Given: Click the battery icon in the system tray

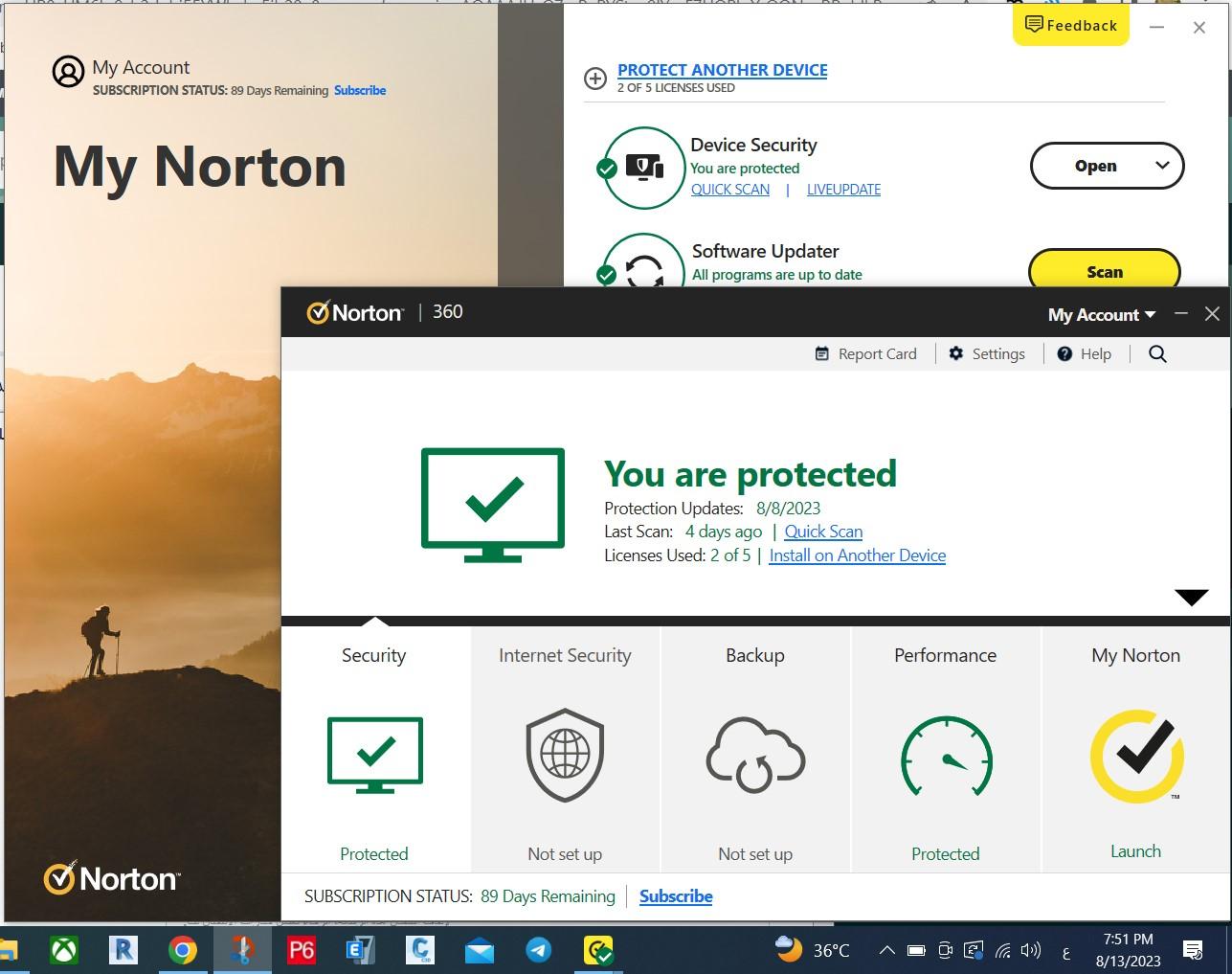Looking at the screenshot, I should coord(916,951).
